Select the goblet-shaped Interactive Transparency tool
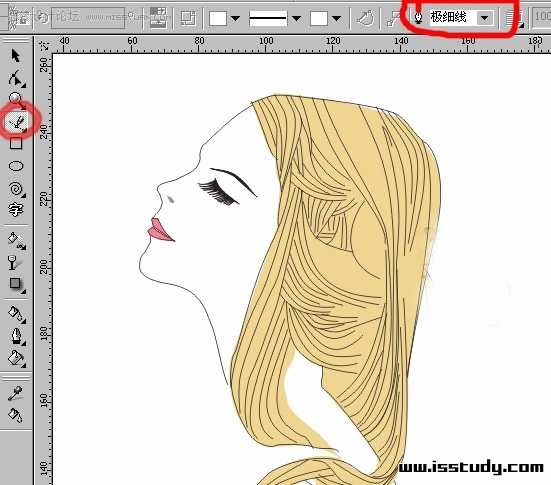The width and height of the screenshot is (551, 485). (x=14, y=263)
